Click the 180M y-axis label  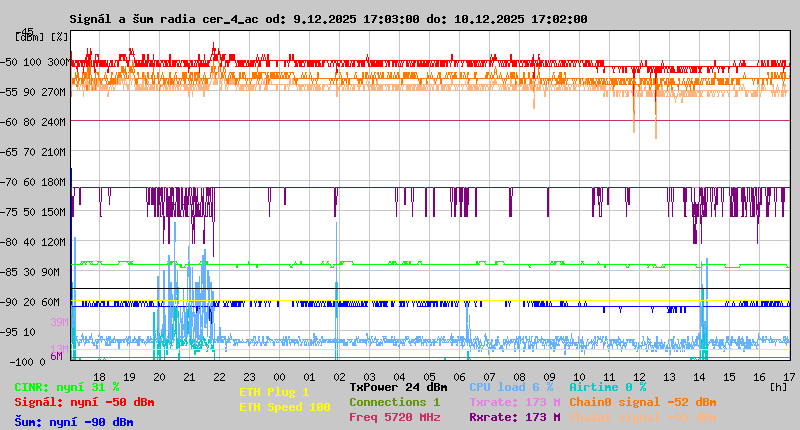(x=54, y=182)
